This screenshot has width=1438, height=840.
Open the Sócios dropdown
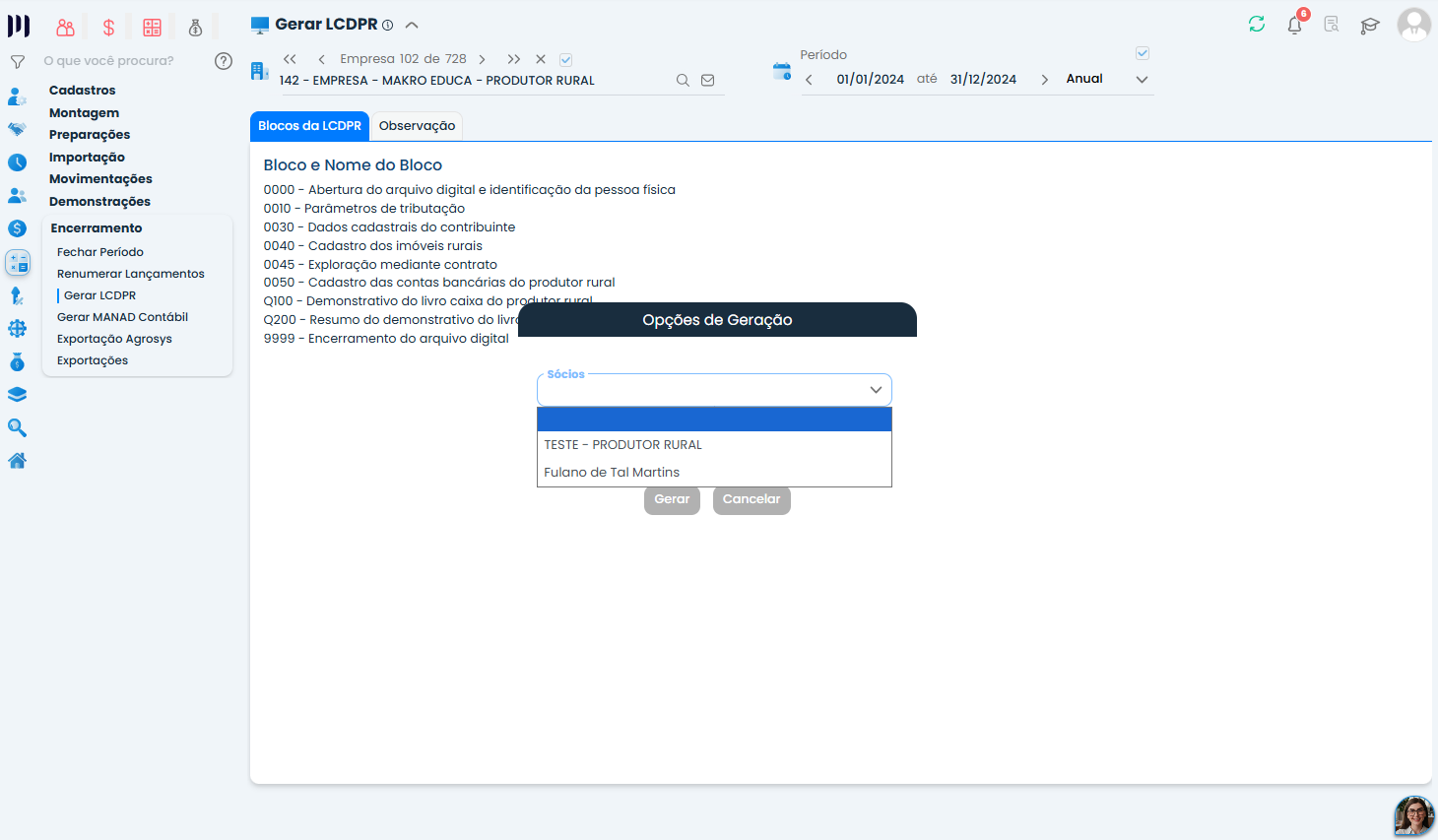714,390
